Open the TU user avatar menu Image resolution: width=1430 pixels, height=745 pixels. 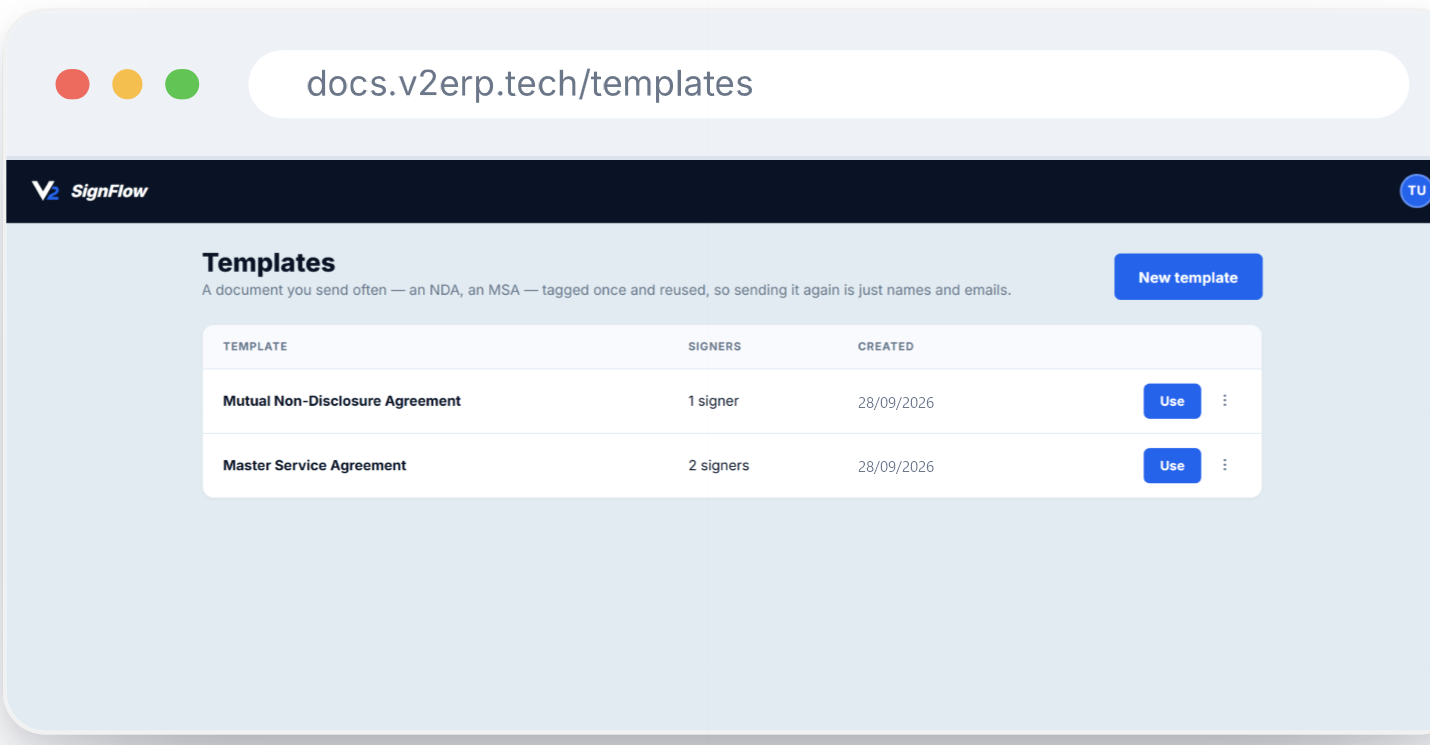[x=1415, y=191]
